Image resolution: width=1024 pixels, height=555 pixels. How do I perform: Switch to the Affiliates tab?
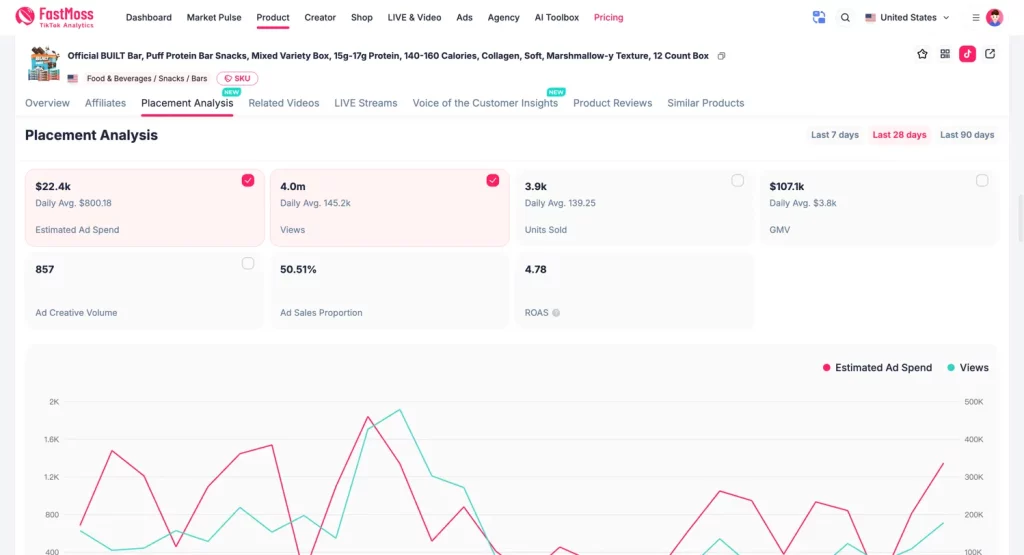click(105, 103)
